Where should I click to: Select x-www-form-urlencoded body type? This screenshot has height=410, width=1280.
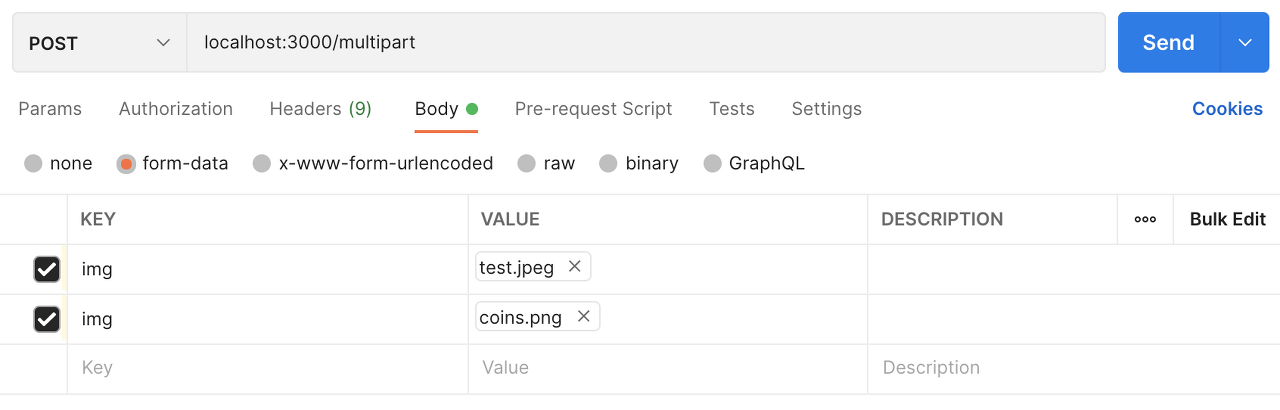point(262,163)
